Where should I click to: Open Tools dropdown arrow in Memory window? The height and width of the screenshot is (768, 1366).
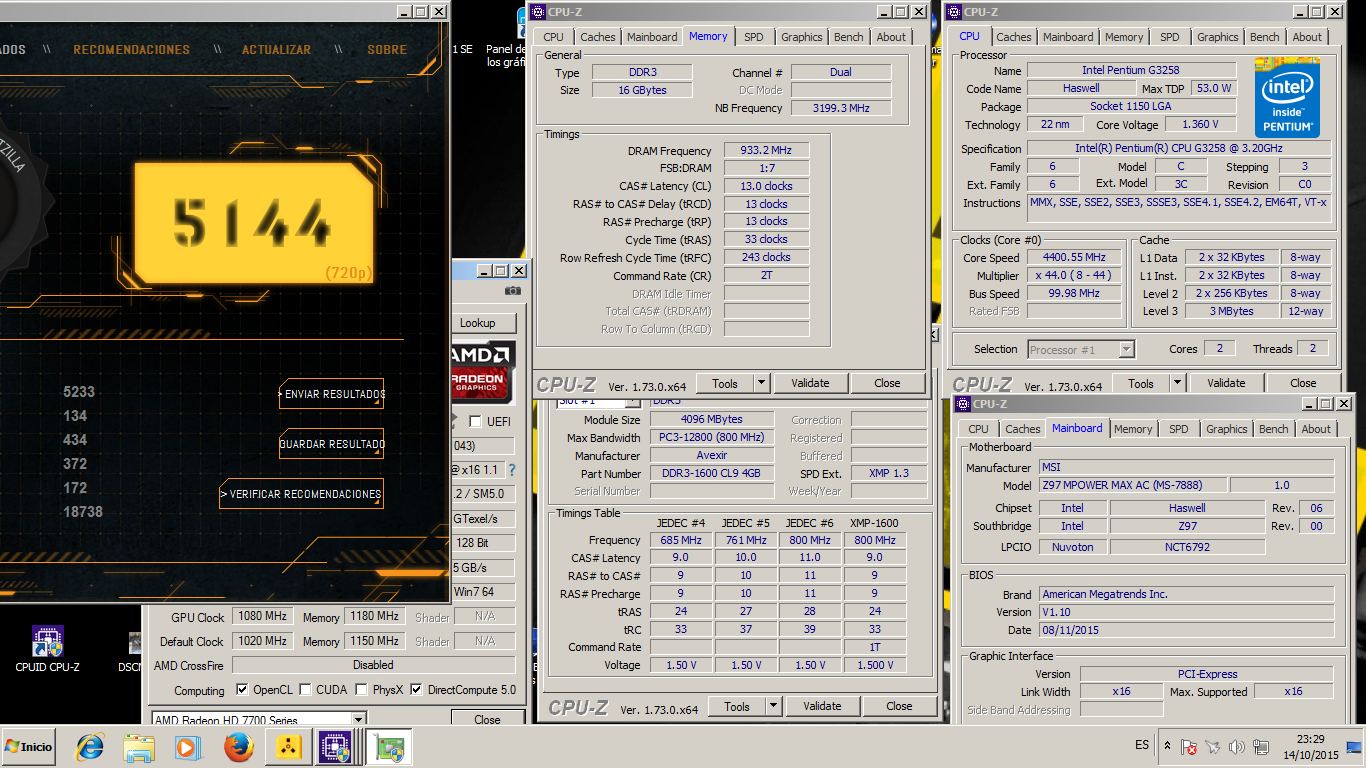pyautogui.click(x=761, y=383)
